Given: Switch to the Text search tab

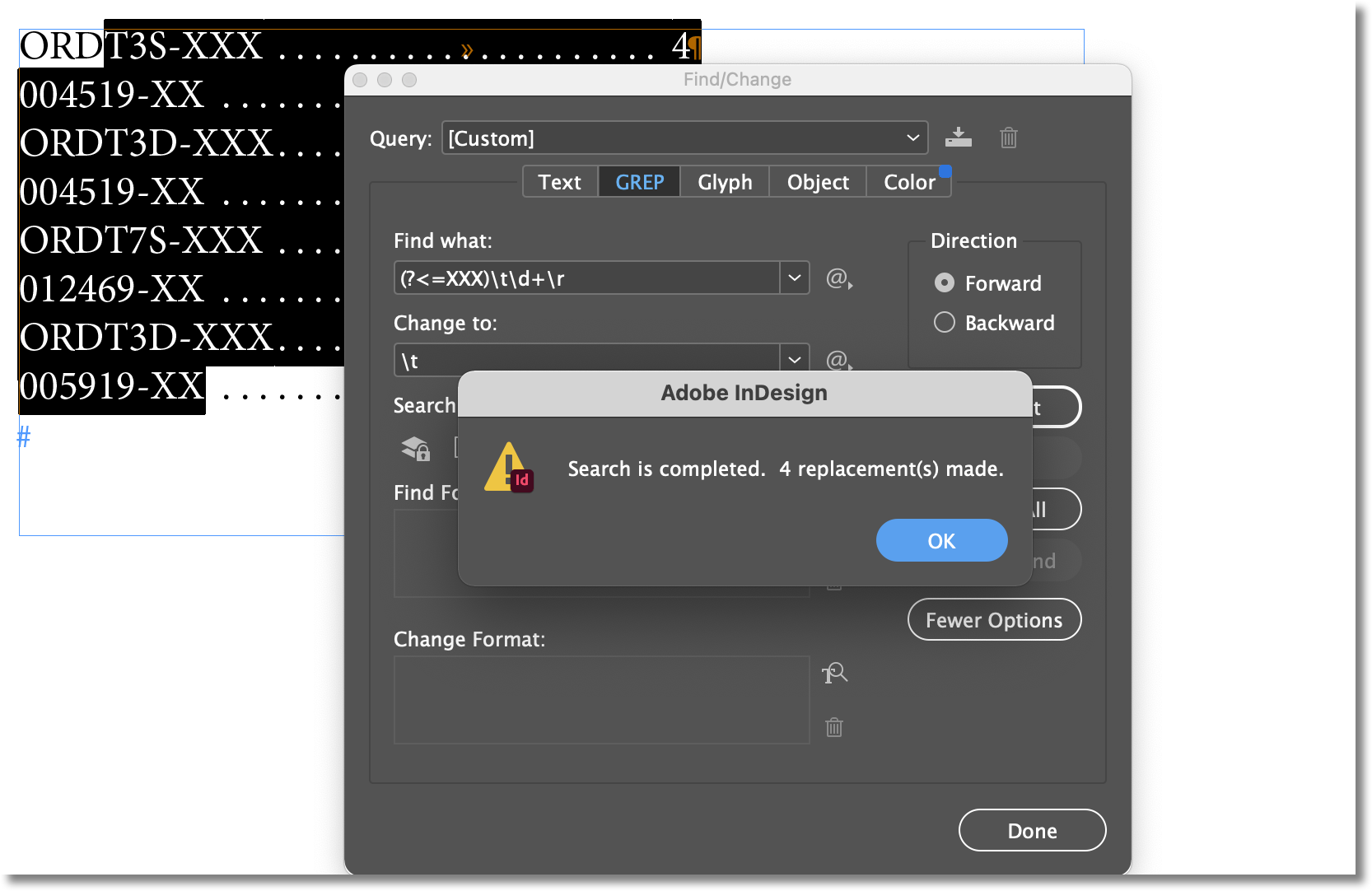Looking at the screenshot, I should click(x=559, y=181).
